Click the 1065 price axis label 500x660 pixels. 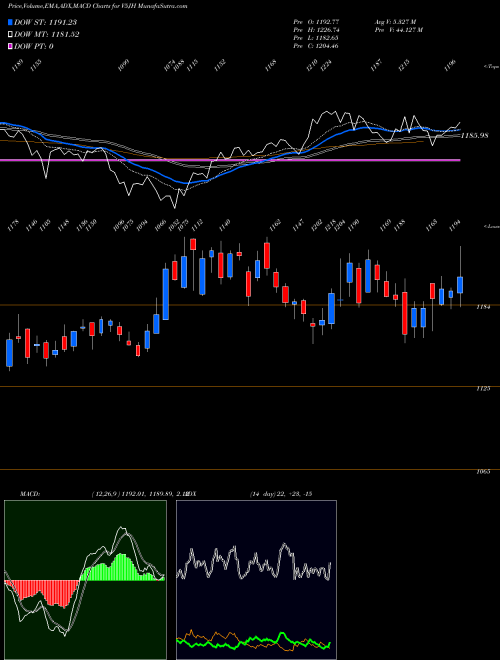tap(483, 472)
